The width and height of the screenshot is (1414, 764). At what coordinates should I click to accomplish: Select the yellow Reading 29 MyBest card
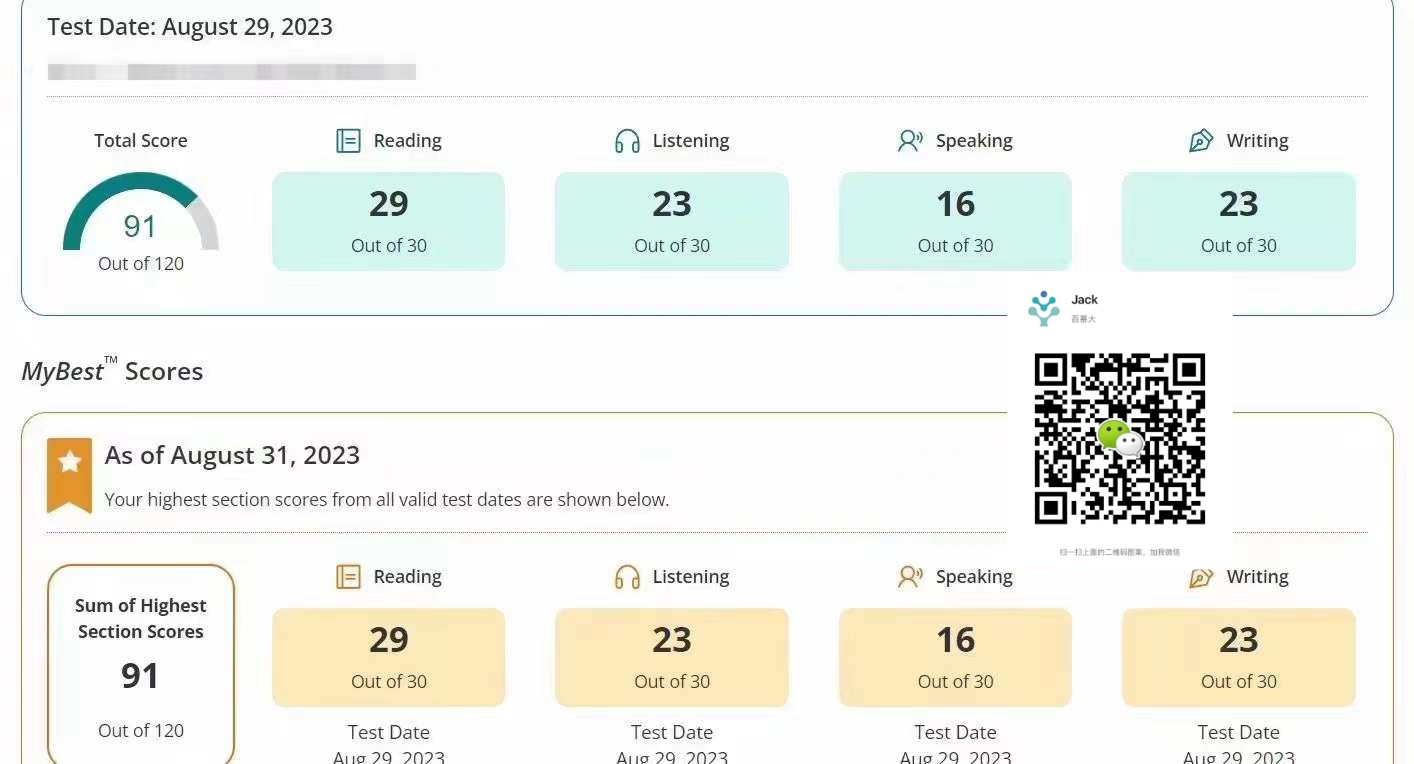(388, 657)
